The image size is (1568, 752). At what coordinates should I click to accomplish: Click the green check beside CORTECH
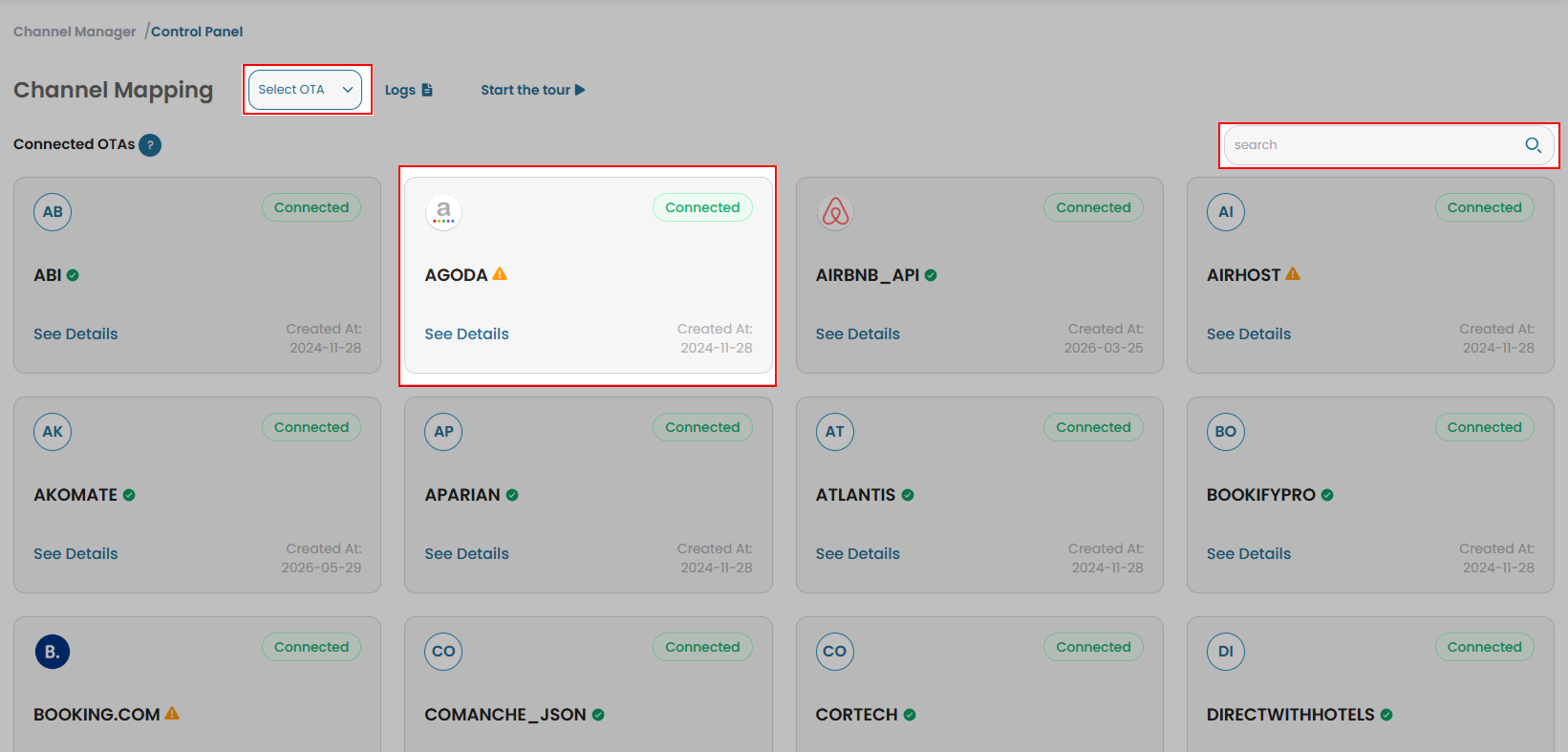(x=910, y=715)
